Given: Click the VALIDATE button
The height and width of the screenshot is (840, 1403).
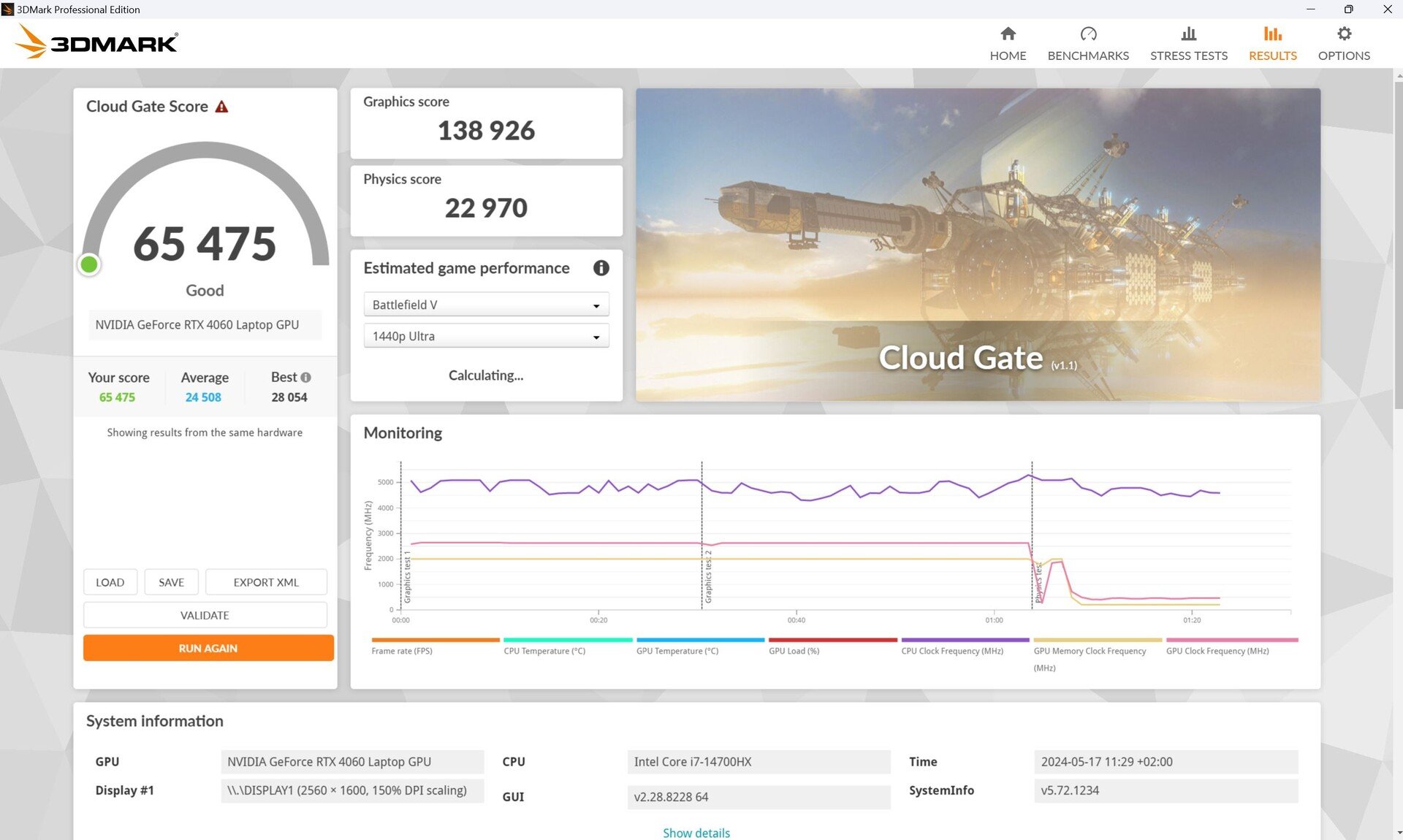Looking at the screenshot, I should point(205,615).
